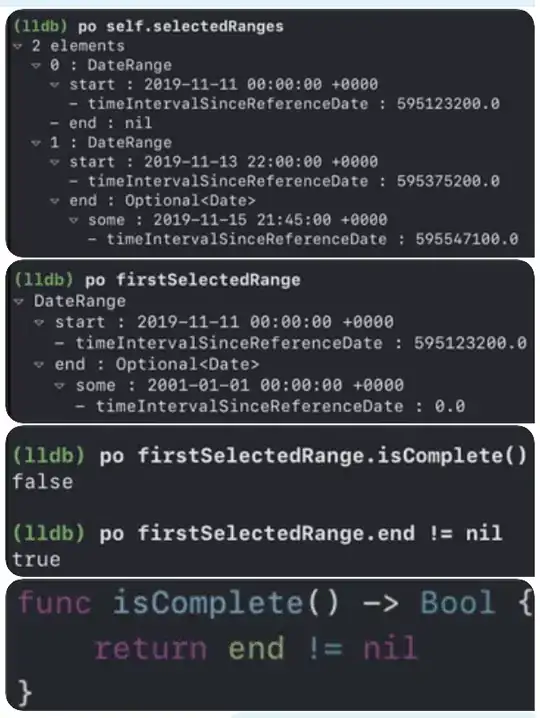The width and height of the screenshot is (540, 718).
Task: Click the 'po self.selectedRanges' command text
Action: coord(181,27)
